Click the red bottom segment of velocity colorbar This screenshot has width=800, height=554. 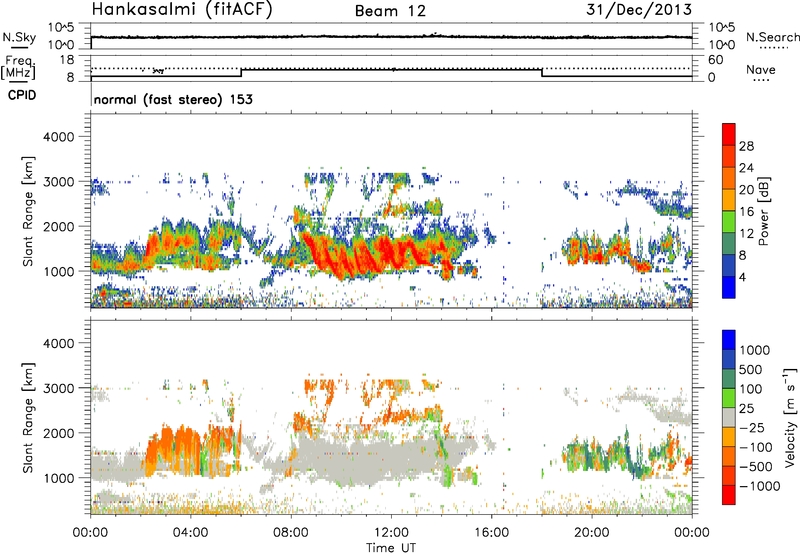[729, 495]
